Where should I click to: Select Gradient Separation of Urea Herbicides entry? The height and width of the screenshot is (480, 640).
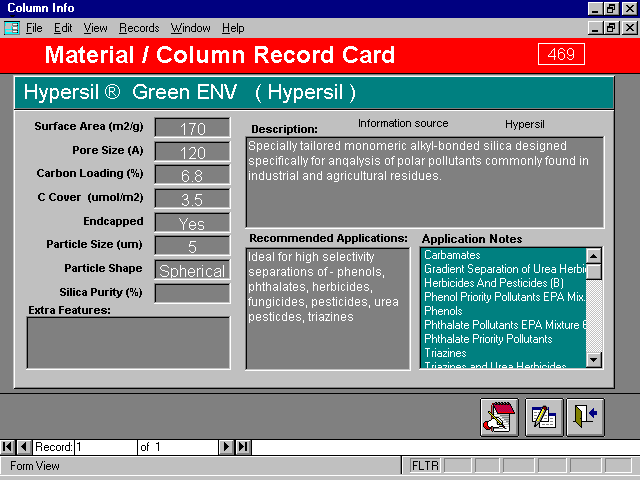pos(505,269)
